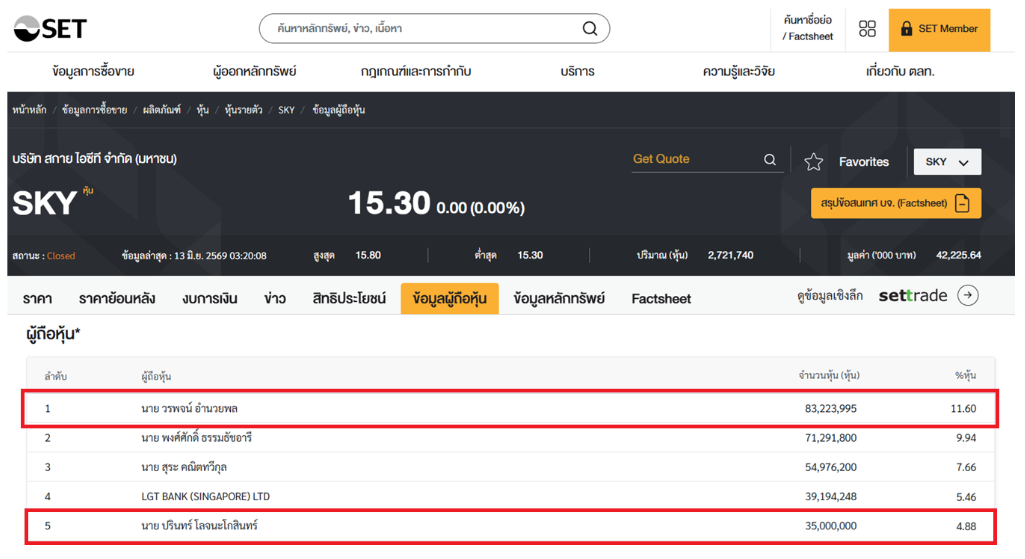Viewport: 1025px width, 559px height.
Task: Open the ข้อมูลการซื้อขาย menu
Action: (93, 71)
